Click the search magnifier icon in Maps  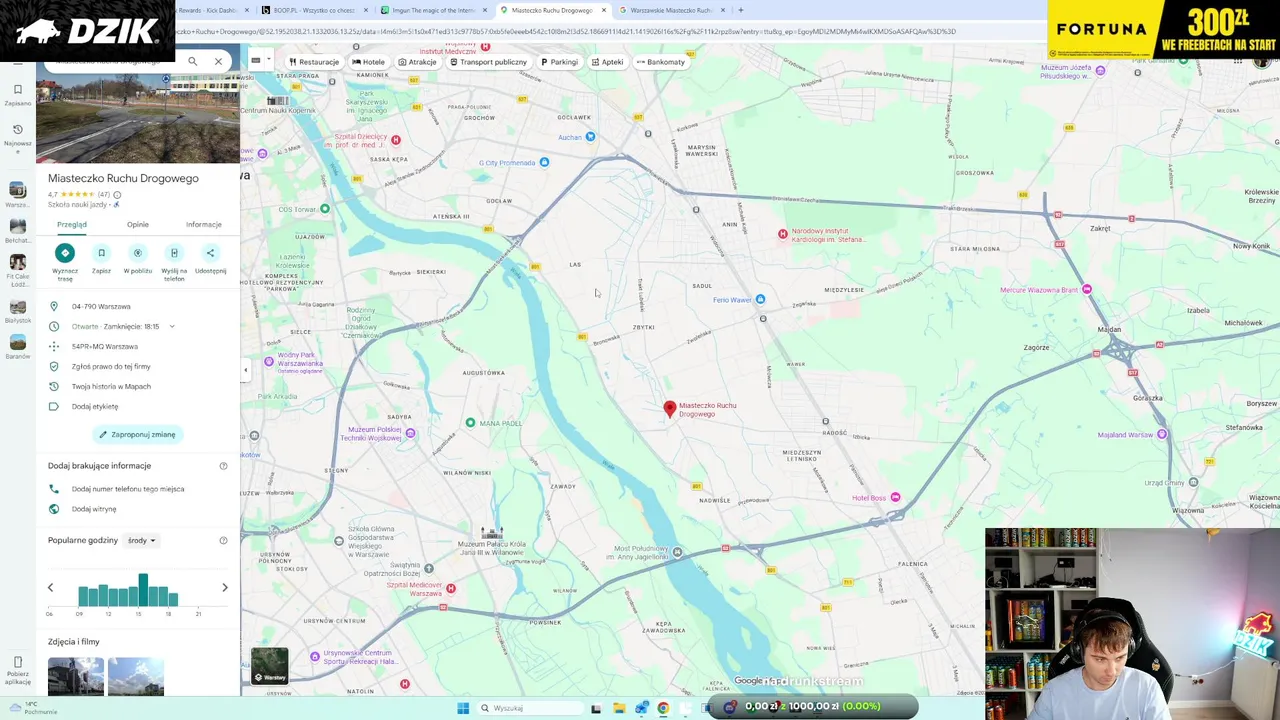pyautogui.click(x=192, y=61)
